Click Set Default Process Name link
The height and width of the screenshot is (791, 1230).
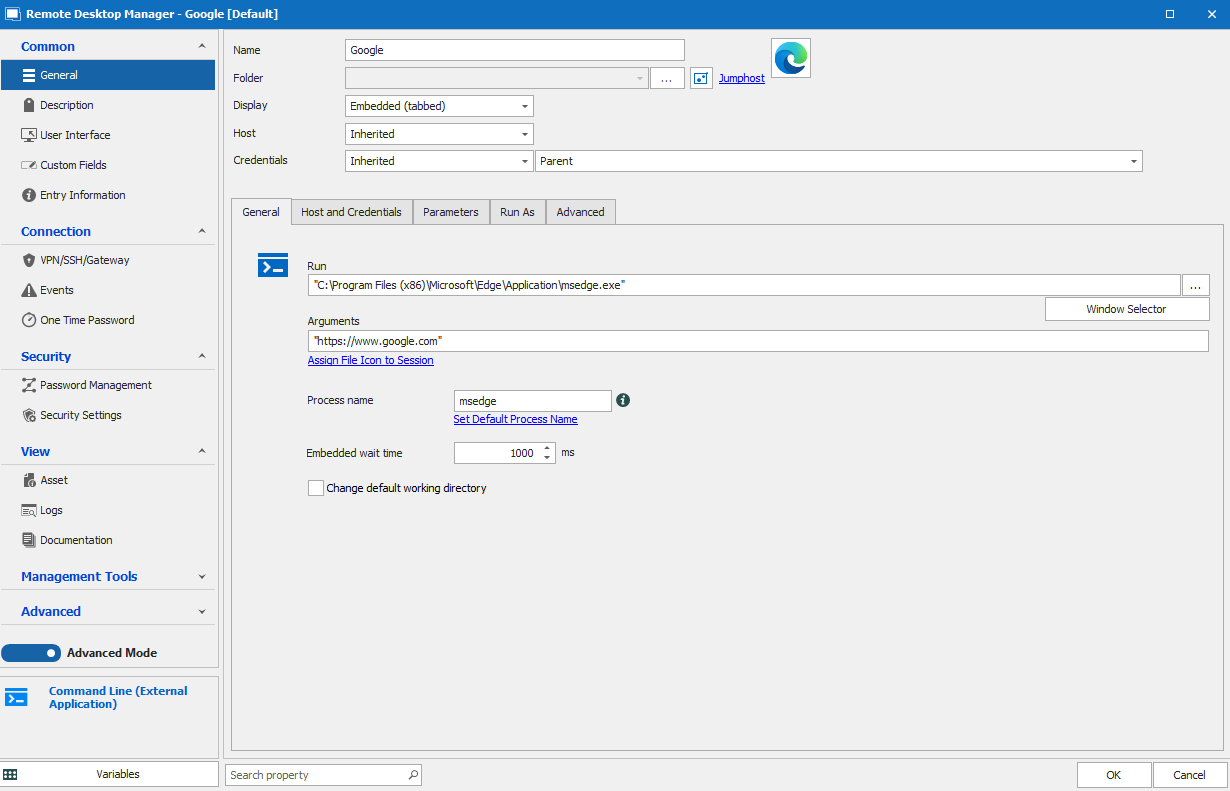515,419
